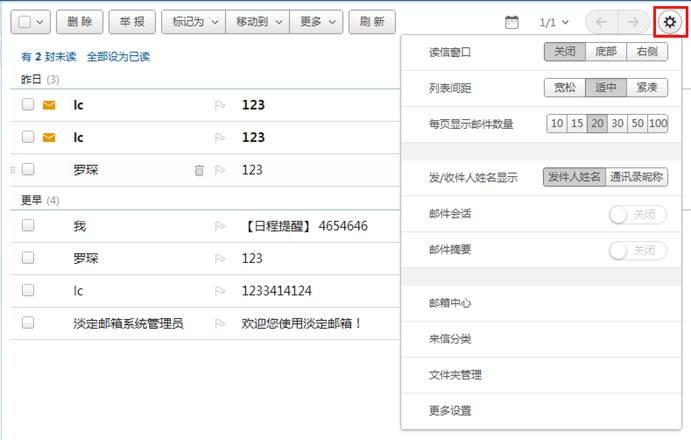Show 10 mails per page
The height and width of the screenshot is (440, 691).
(557, 123)
